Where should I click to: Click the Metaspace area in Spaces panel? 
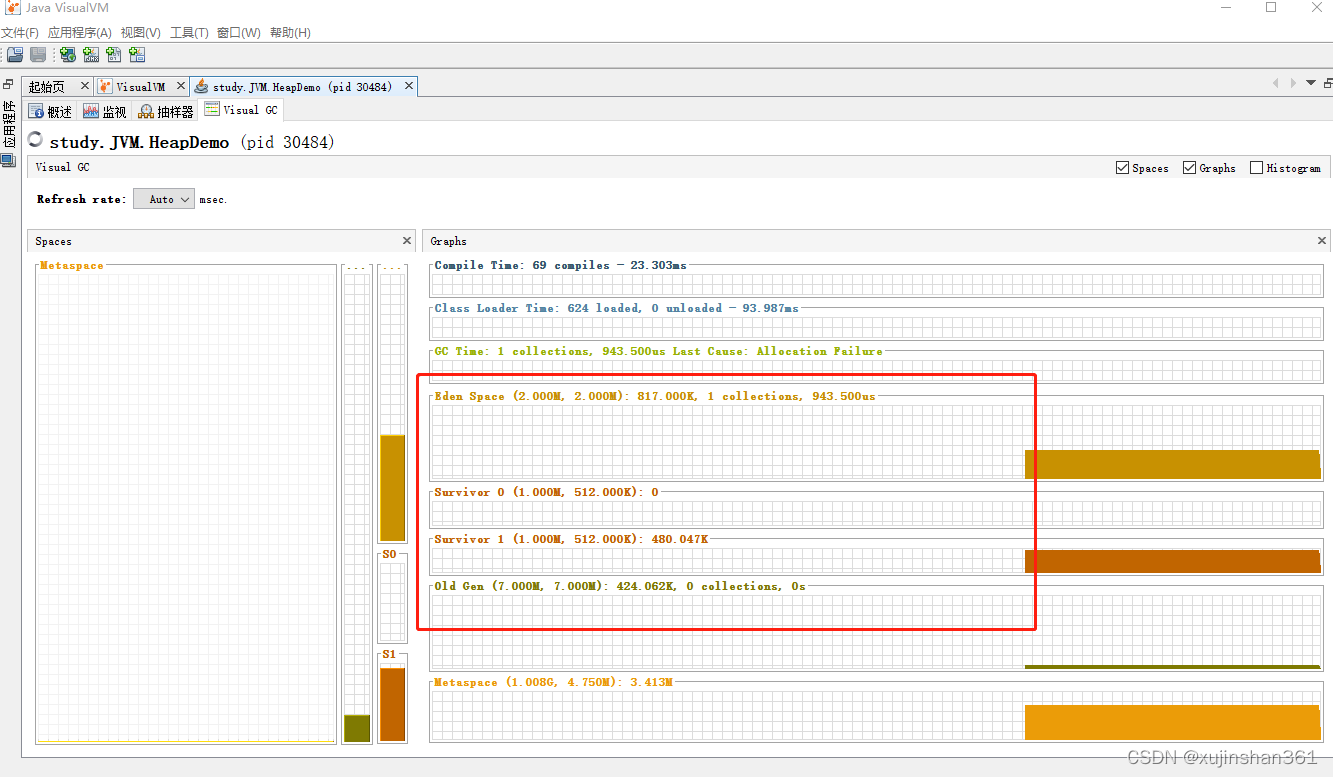(x=185, y=508)
